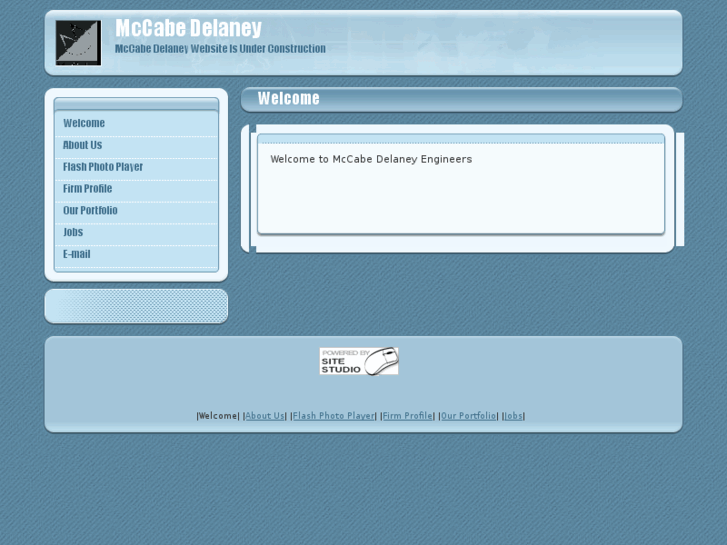Click the Welcome page heading
Screen dimensions: 727x545
[x=288, y=98]
